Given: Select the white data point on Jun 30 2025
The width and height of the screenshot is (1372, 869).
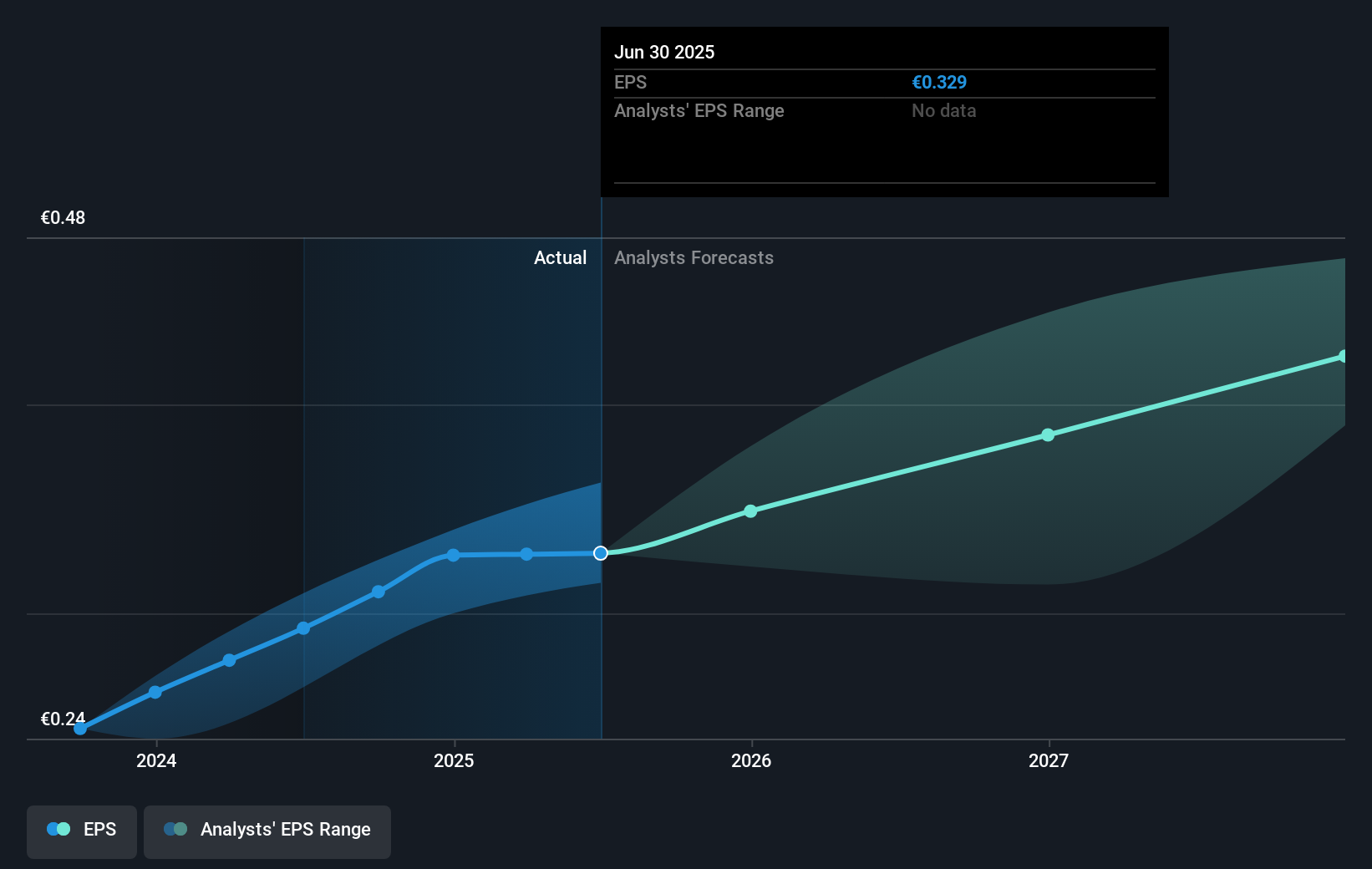Looking at the screenshot, I should pyautogui.click(x=600, y=553).
